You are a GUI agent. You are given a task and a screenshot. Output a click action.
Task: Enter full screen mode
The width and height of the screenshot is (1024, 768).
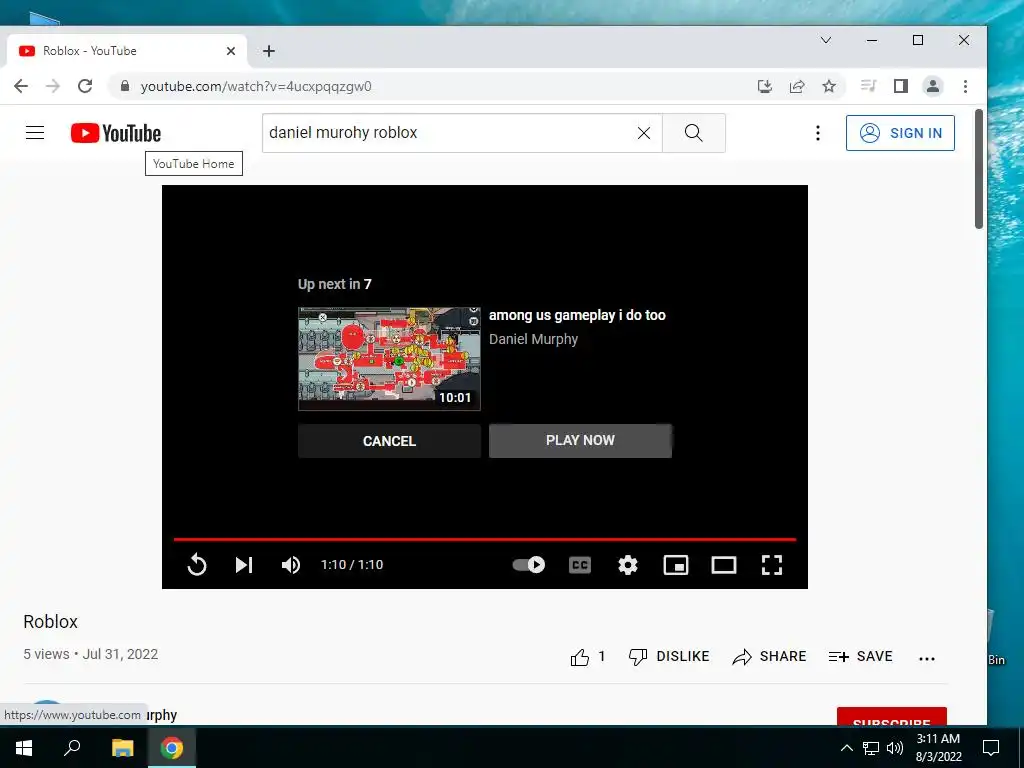click(x=772, y=565)
